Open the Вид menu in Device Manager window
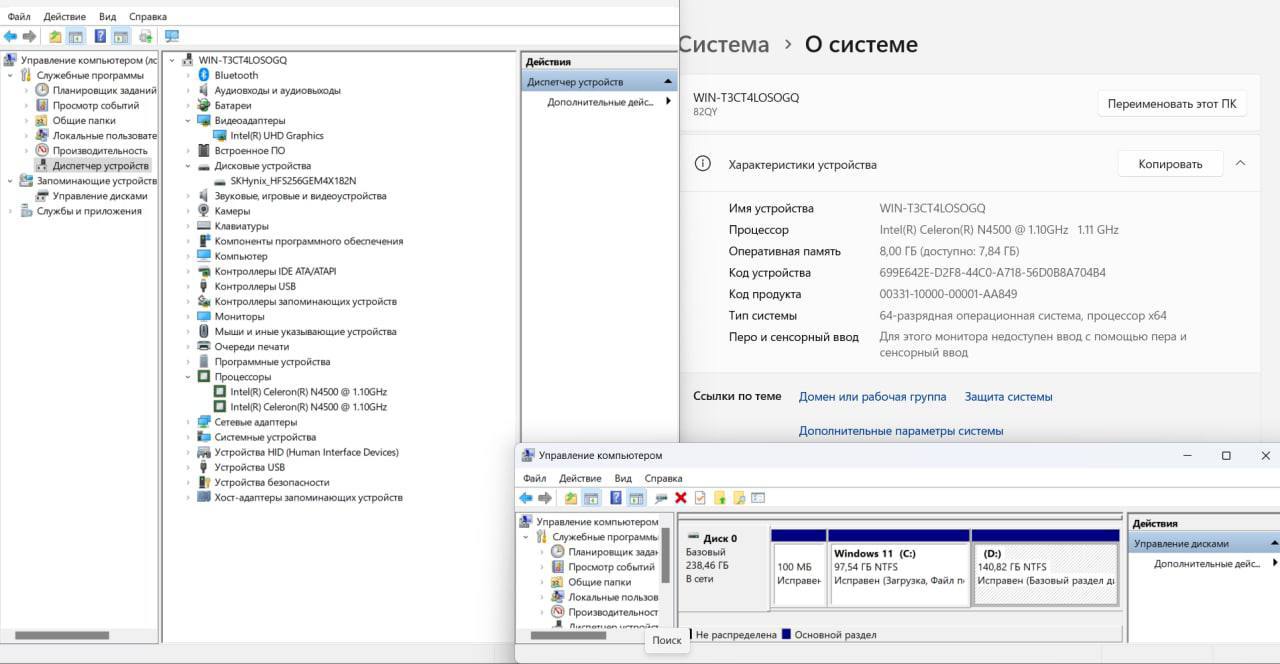 [x=107, y=17]
